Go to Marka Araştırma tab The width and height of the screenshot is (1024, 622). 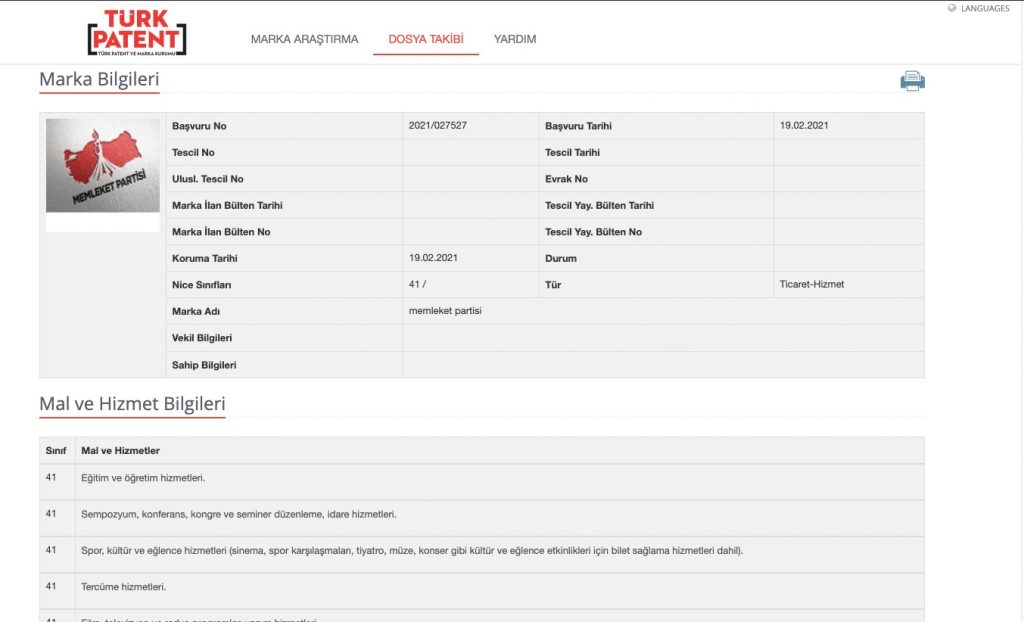pos(304,39)
